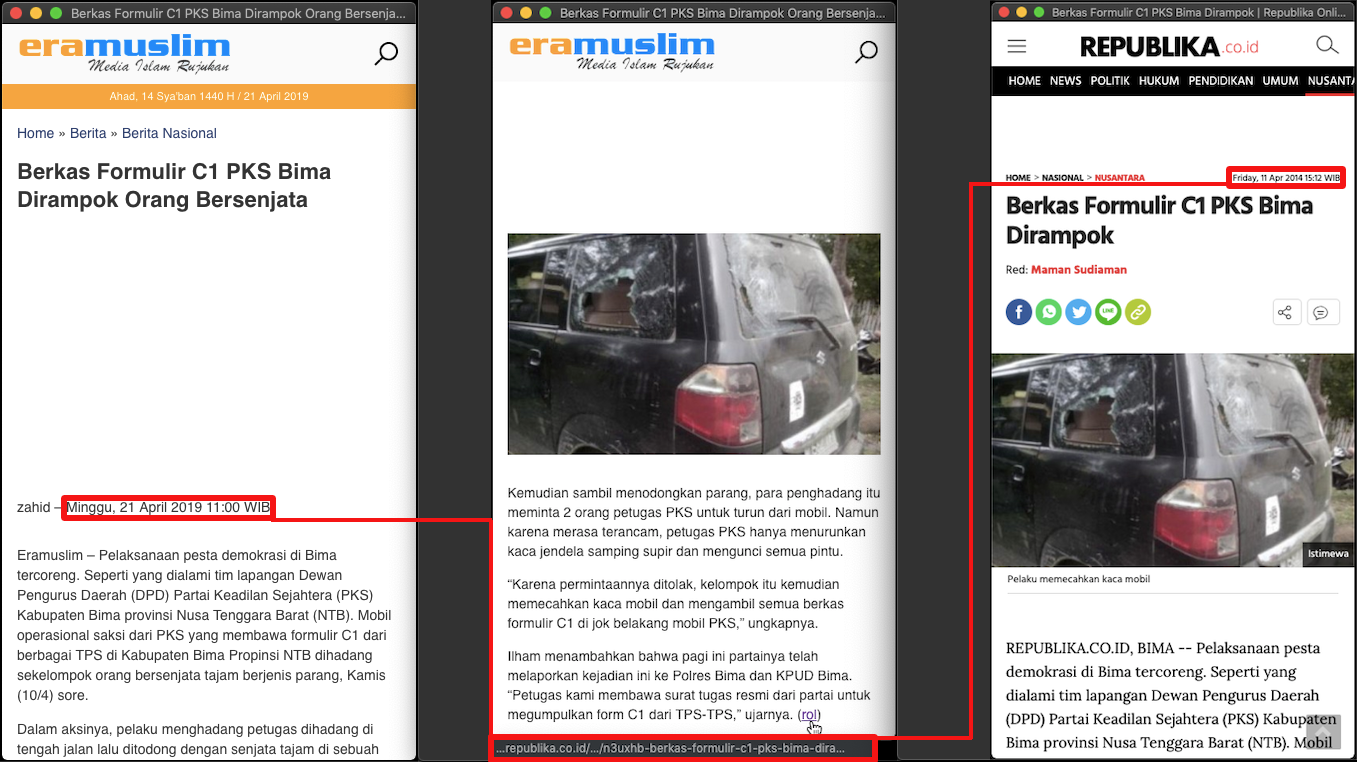Image resolution: width=1357 pixels, height=762 pixels.
Task: Click the NASIONAL breadcrumb on Republika
Action: [1062, 178]
